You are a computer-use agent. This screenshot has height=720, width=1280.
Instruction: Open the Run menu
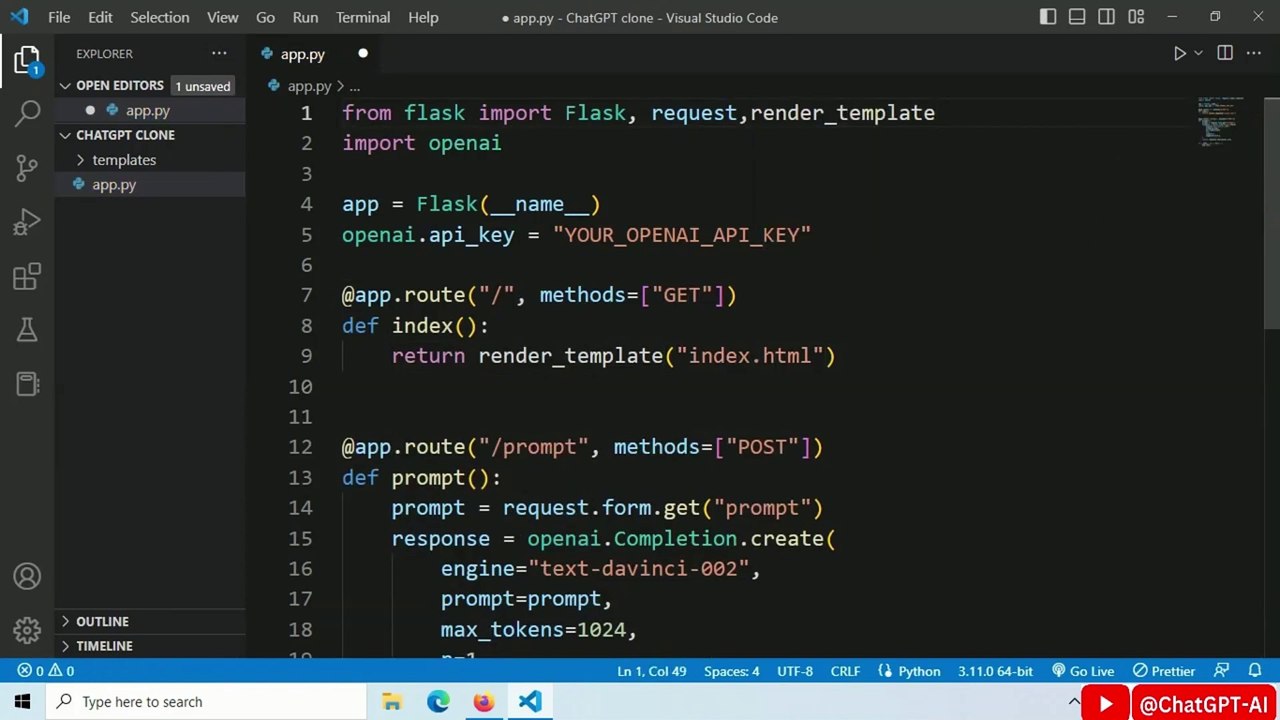click(x=305, y=17)
